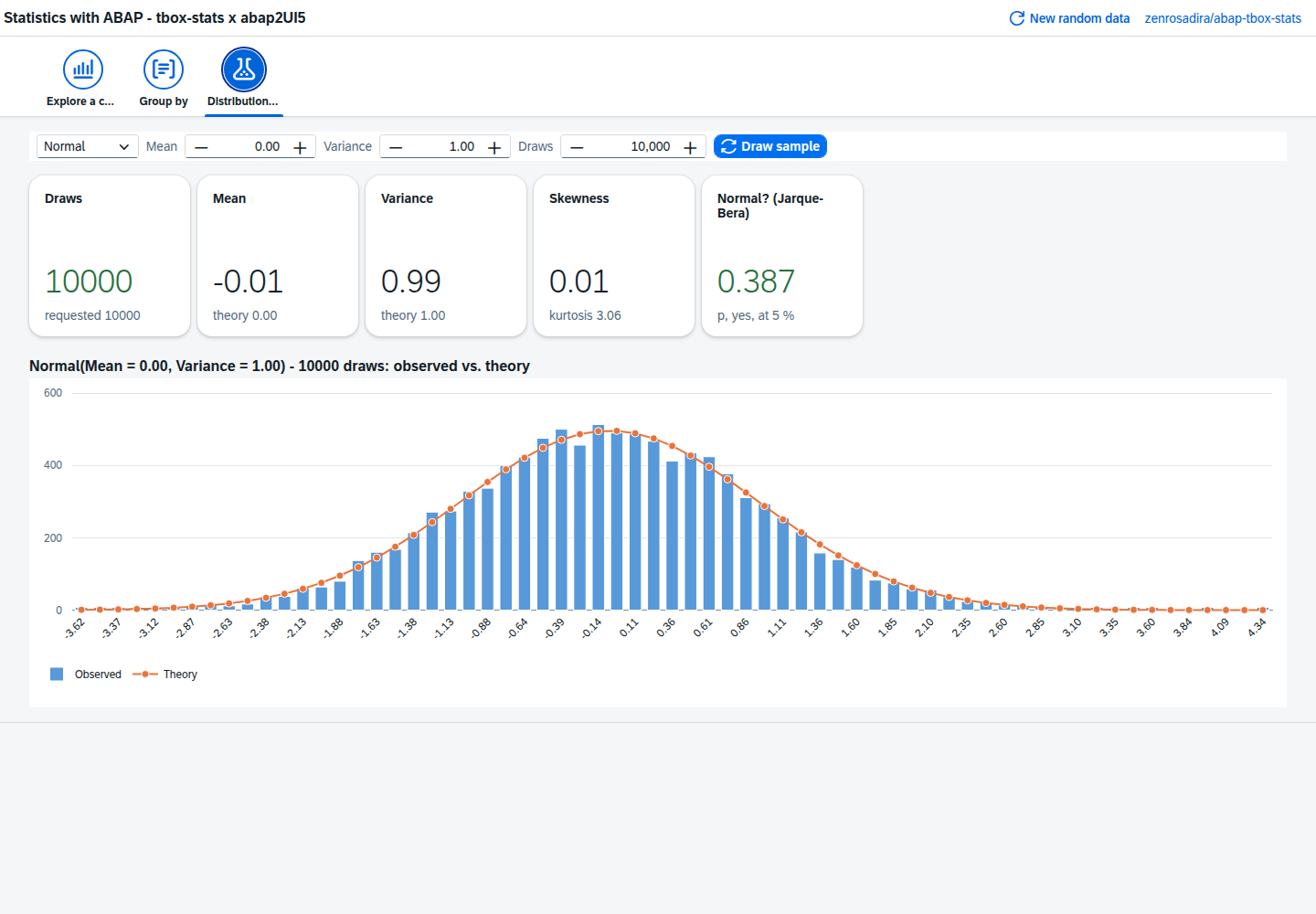Click the 'theory 1.00' text

pos(413,315)
